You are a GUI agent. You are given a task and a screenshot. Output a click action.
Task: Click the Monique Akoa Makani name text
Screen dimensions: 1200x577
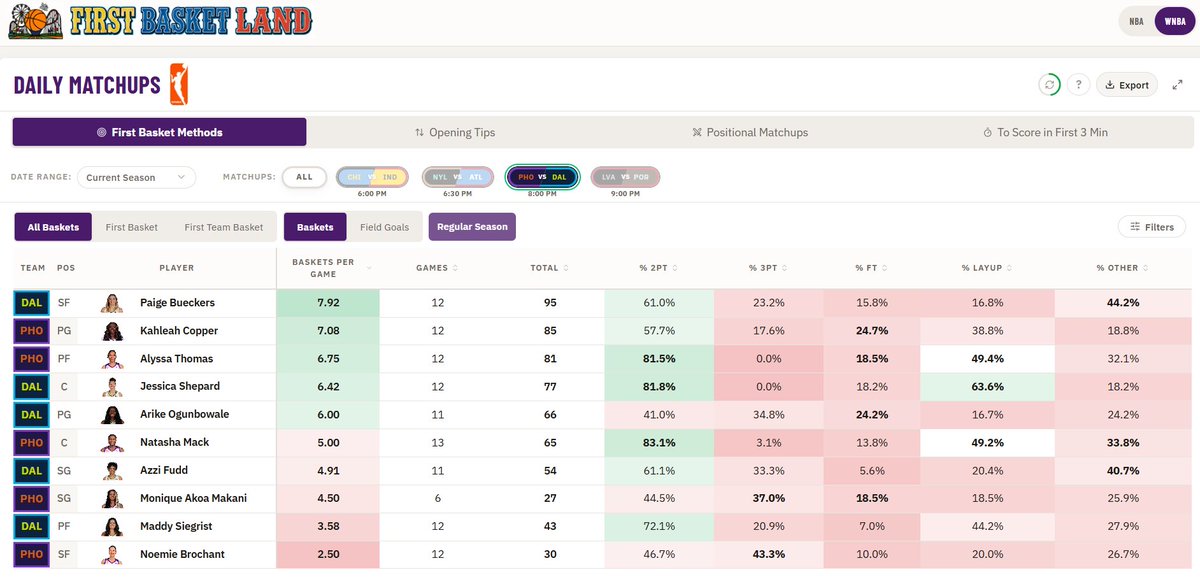(x=194, y=498)
